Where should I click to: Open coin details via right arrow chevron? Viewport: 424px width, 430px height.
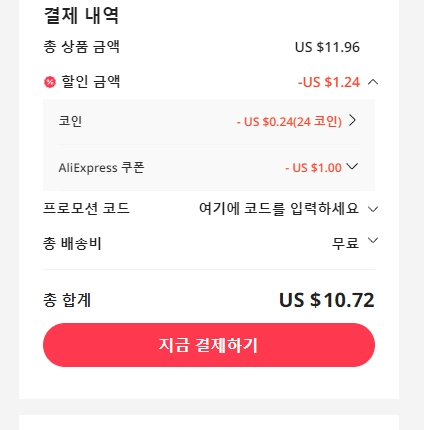point(352,120)
